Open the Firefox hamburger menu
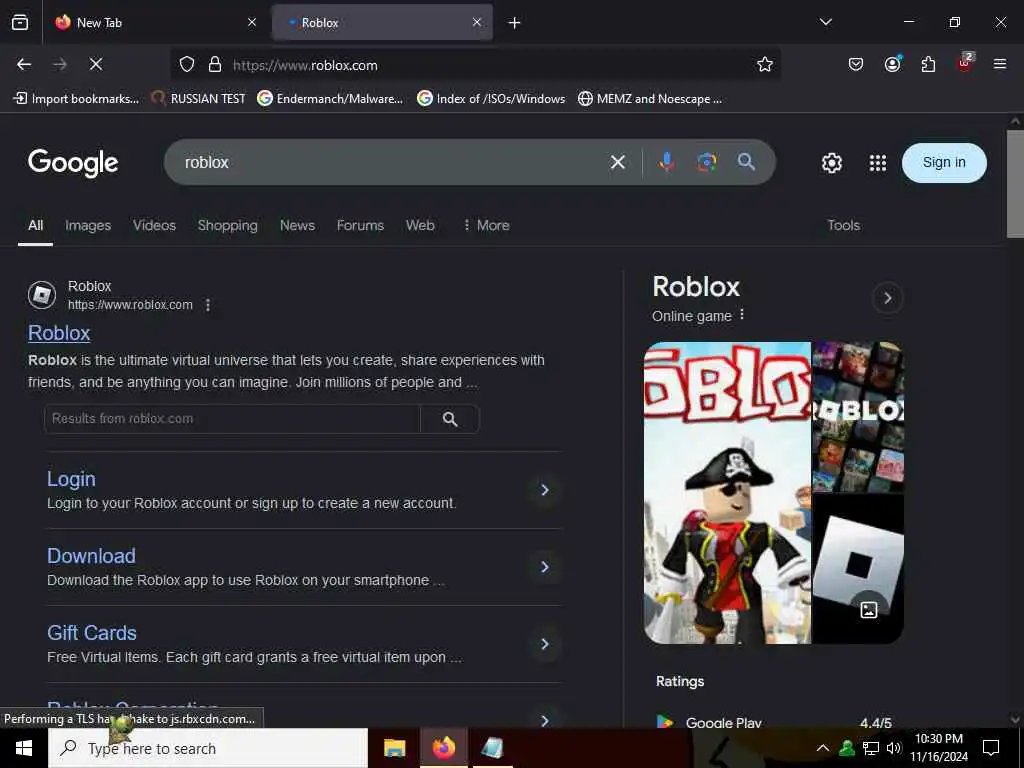 pyautogui.click(x=1000, y=64)
